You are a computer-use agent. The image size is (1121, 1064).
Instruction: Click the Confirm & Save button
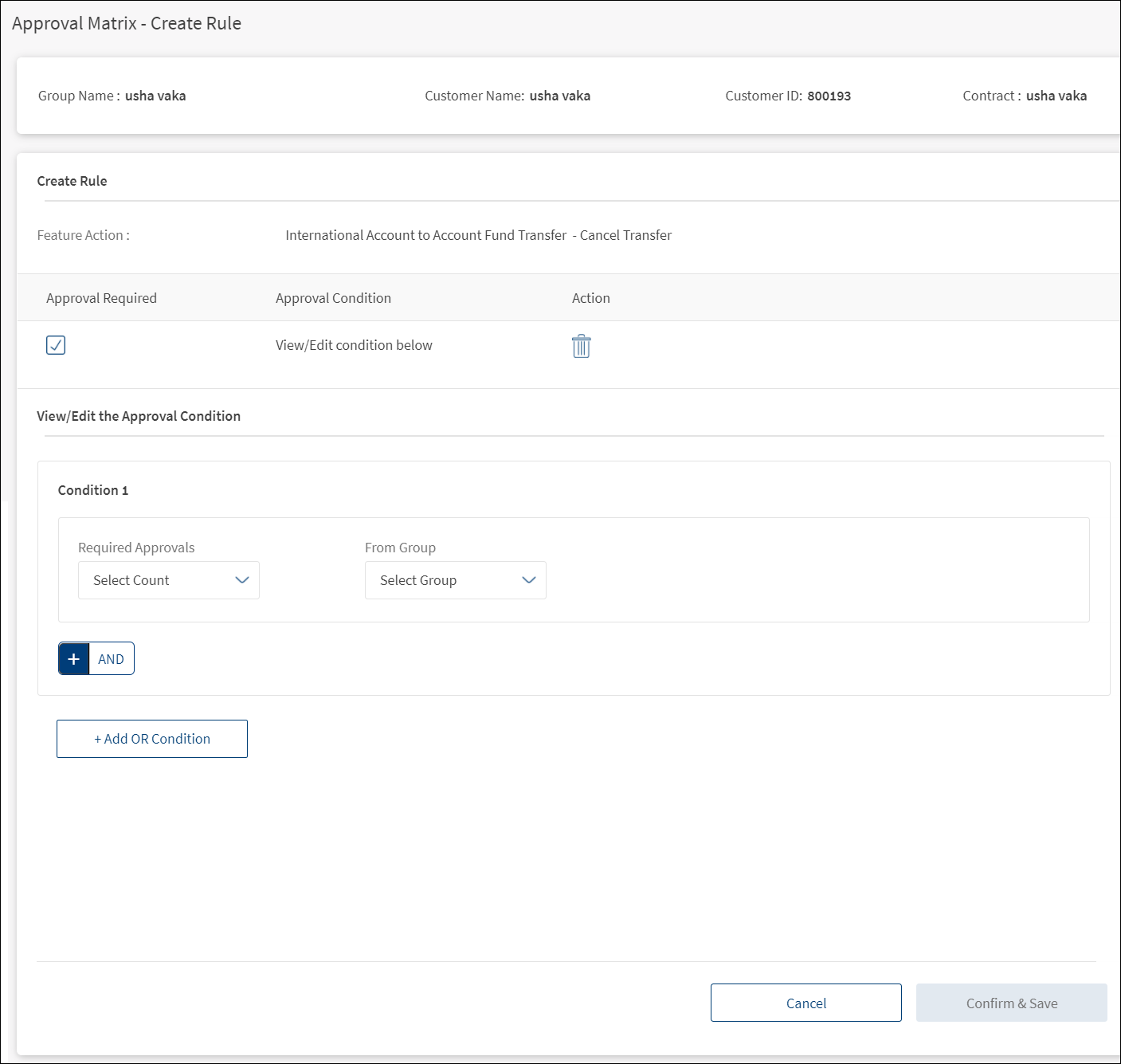coord(1011,1003)
